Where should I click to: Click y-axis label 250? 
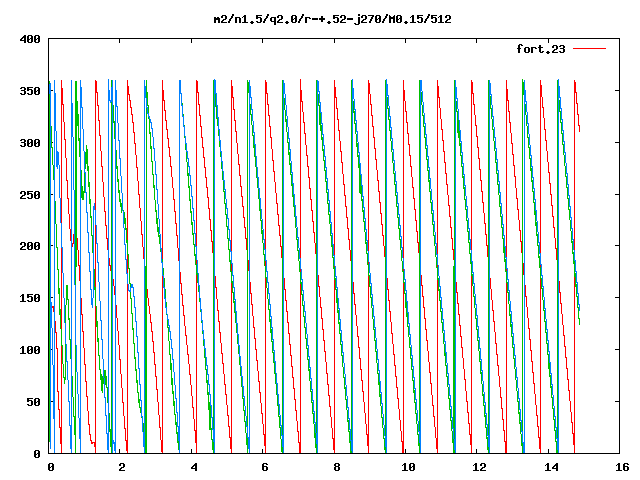tap(30, 195)
